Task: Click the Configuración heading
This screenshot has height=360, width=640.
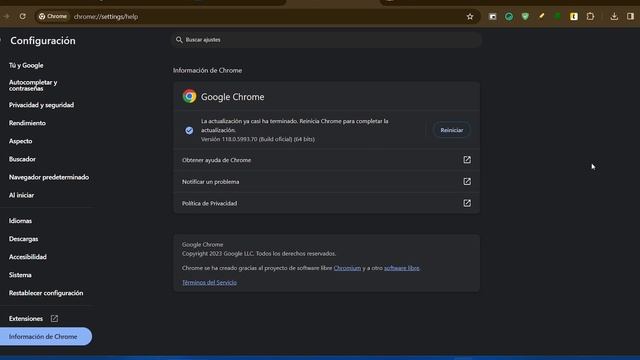Action: point(43,40)
